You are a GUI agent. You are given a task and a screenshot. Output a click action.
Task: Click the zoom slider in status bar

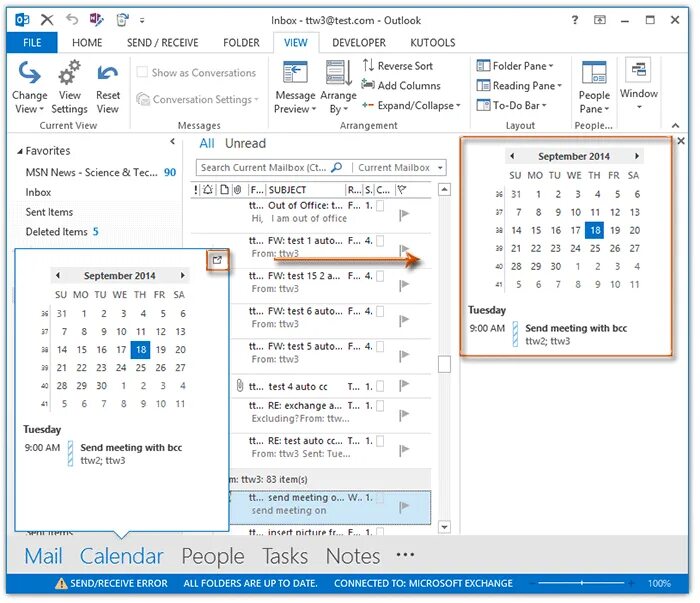(x=581, y=583)
